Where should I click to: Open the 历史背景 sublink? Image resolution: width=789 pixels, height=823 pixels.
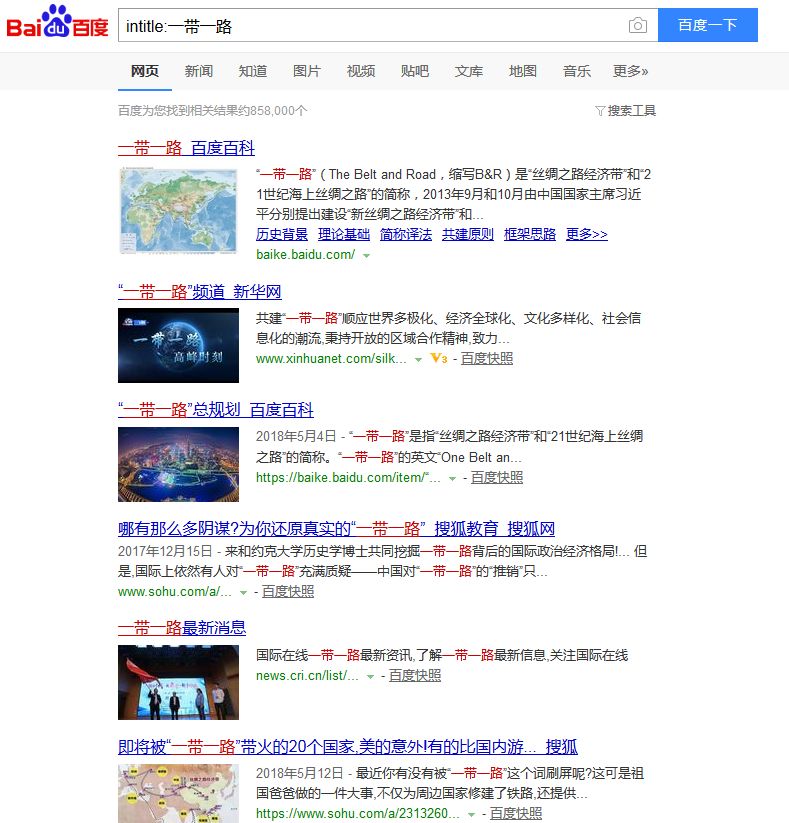[x=282, y=234]
